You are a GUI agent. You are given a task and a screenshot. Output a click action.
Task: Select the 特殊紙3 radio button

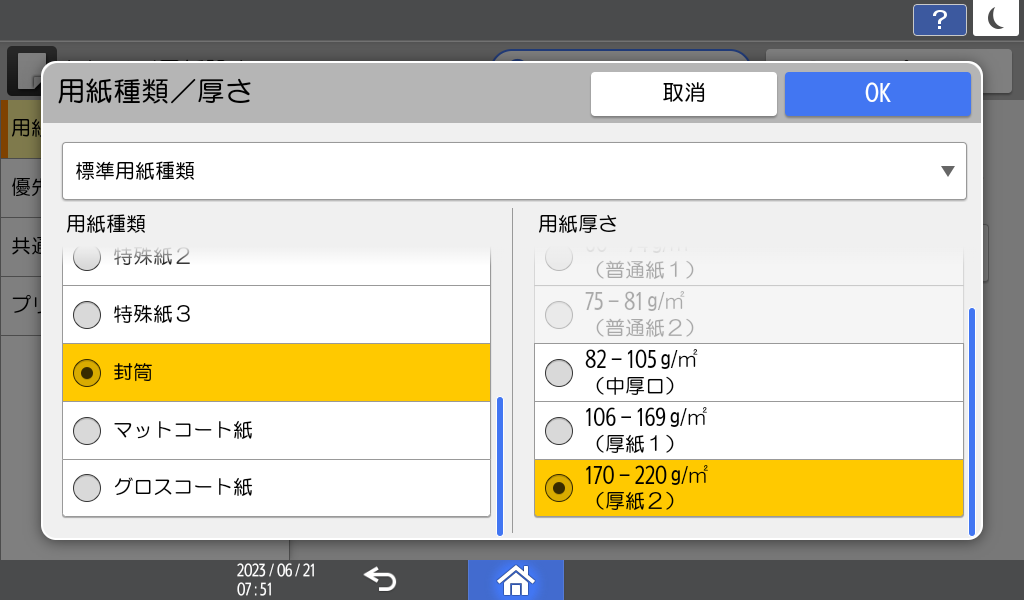(x=88, y=315)
